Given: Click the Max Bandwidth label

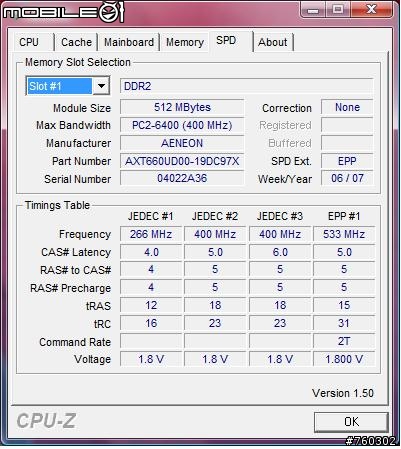Looking at the screenshot, I should tap(73, 126).
